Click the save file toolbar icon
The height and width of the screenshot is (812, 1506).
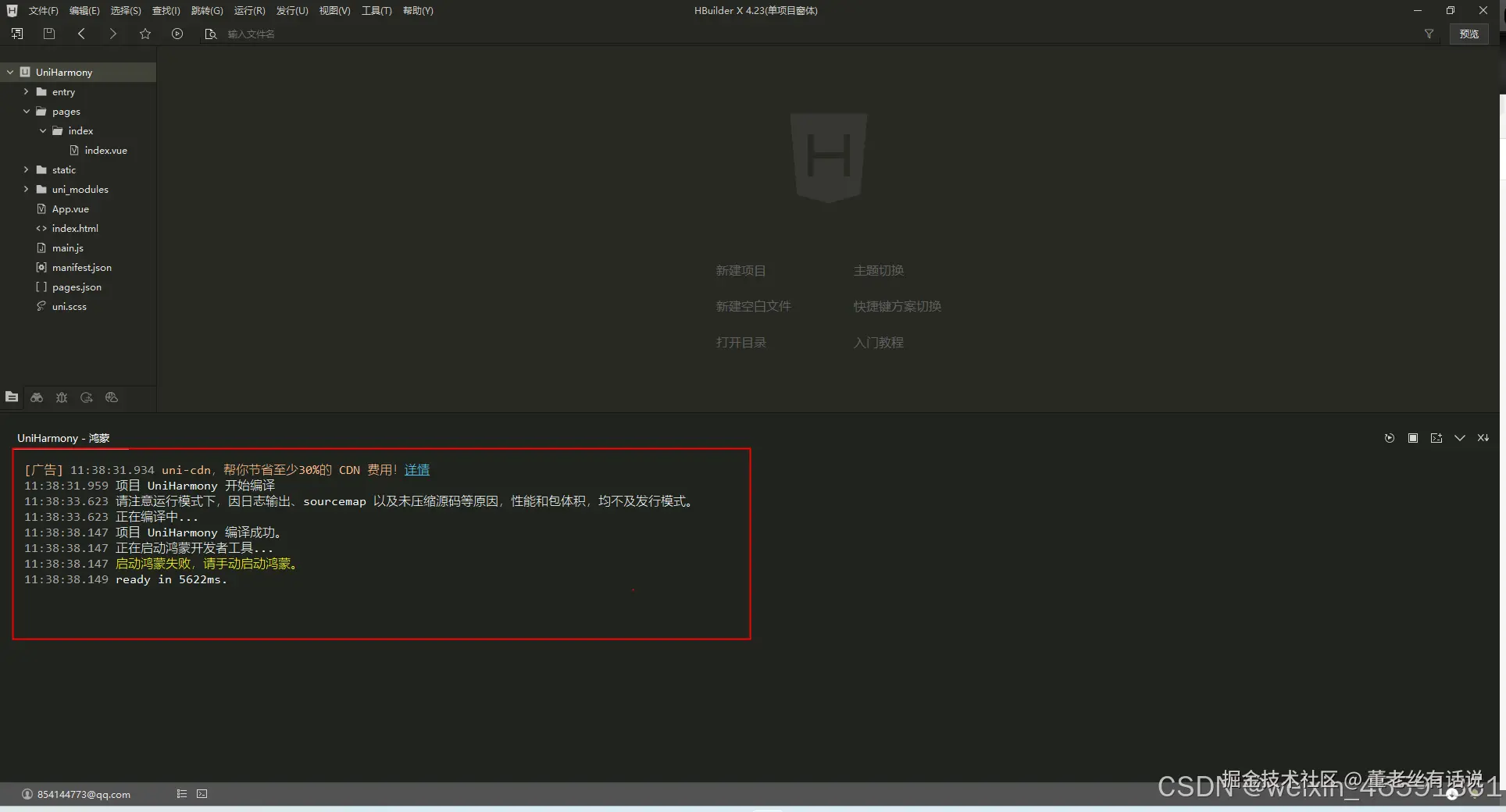49,34
